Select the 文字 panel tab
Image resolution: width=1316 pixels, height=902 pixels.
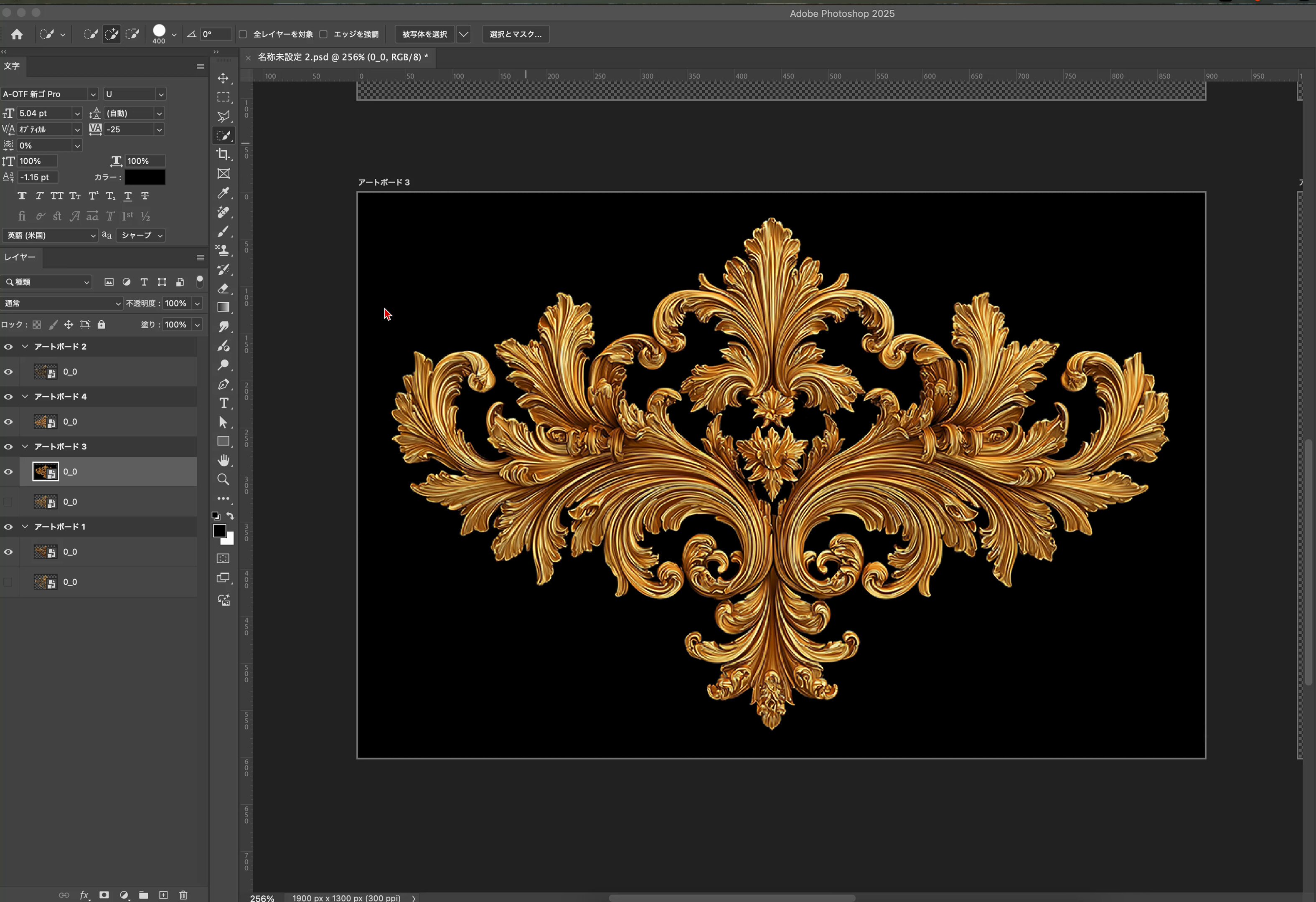click(12, 66)
